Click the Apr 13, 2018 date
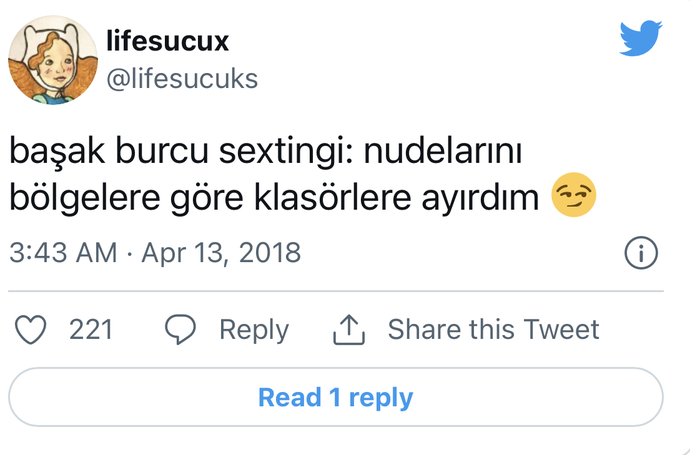The image size is (690, 455). [x=221, y=253]
